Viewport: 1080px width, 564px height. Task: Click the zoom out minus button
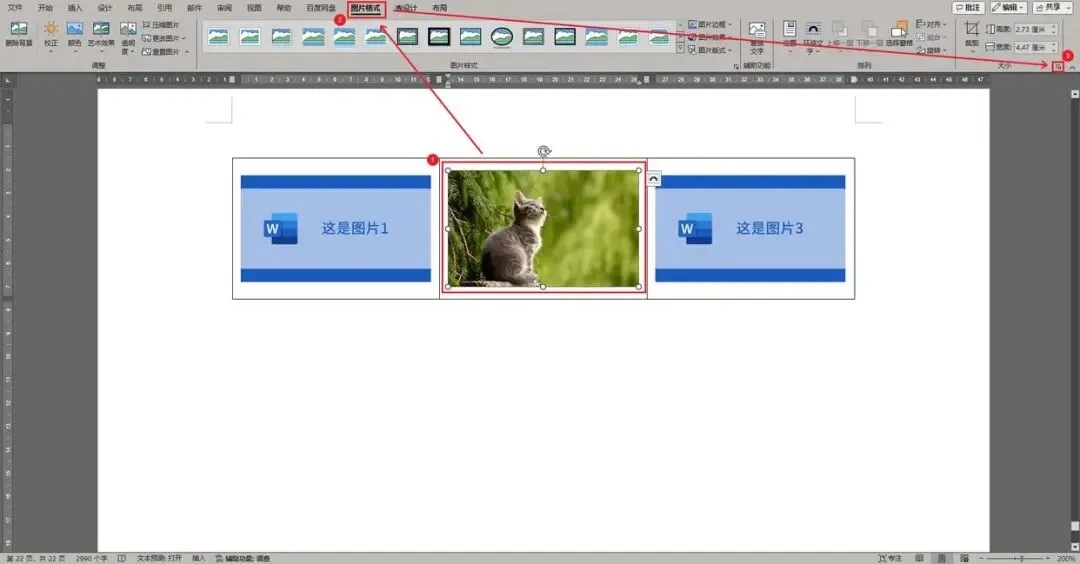[982, 558]
